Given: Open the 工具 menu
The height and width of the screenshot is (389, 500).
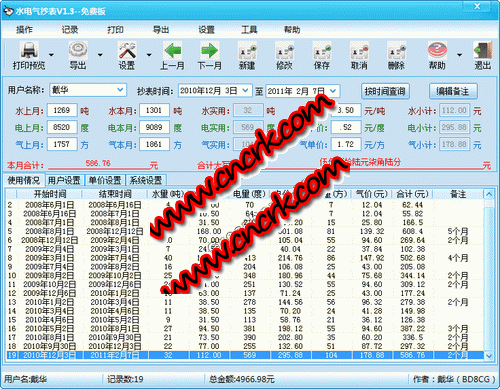Looking at the screenshot, I should (249, 30).
